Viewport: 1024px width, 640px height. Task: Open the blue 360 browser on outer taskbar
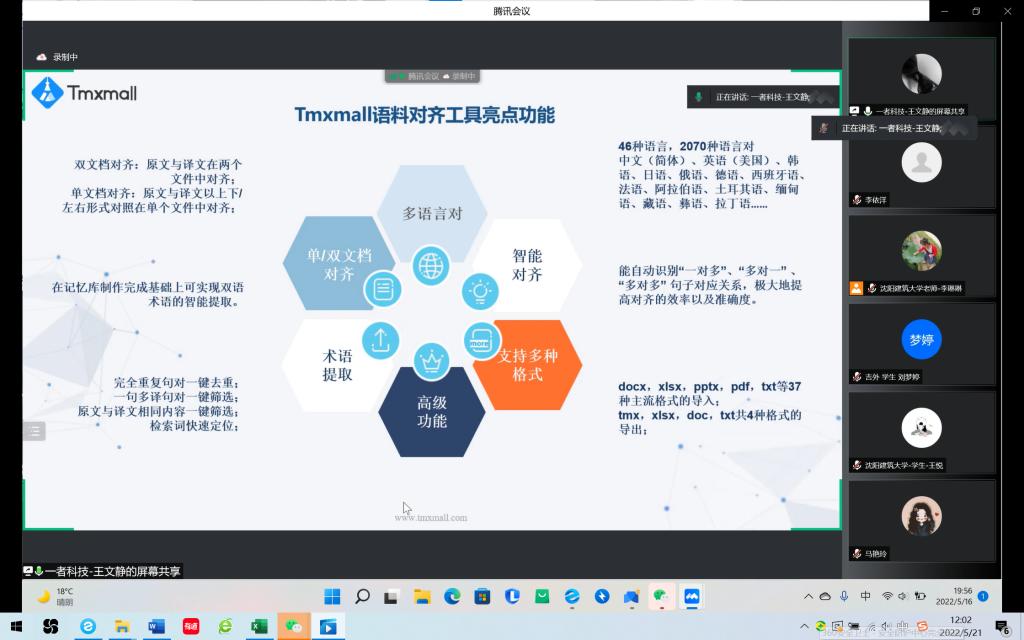click(x=88, y=627)
